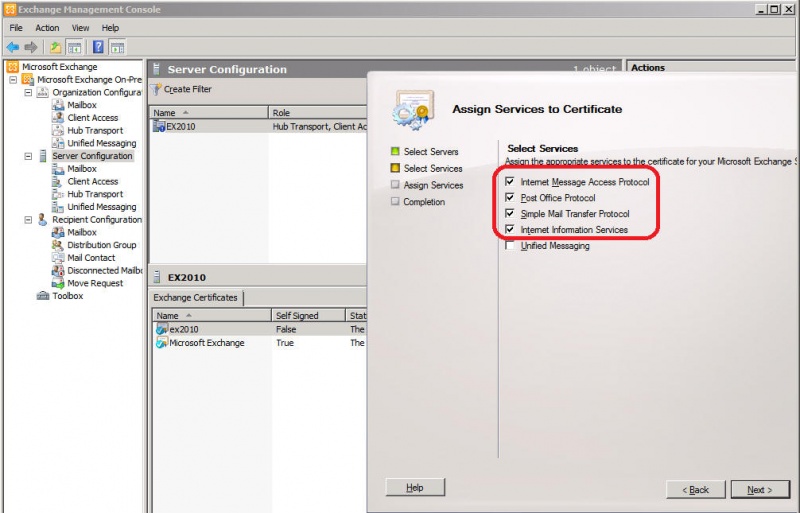Open Distribution Group under Recipient Configuration
The width and height of the screenshot is (800, 513).
[x=101, y=245]
